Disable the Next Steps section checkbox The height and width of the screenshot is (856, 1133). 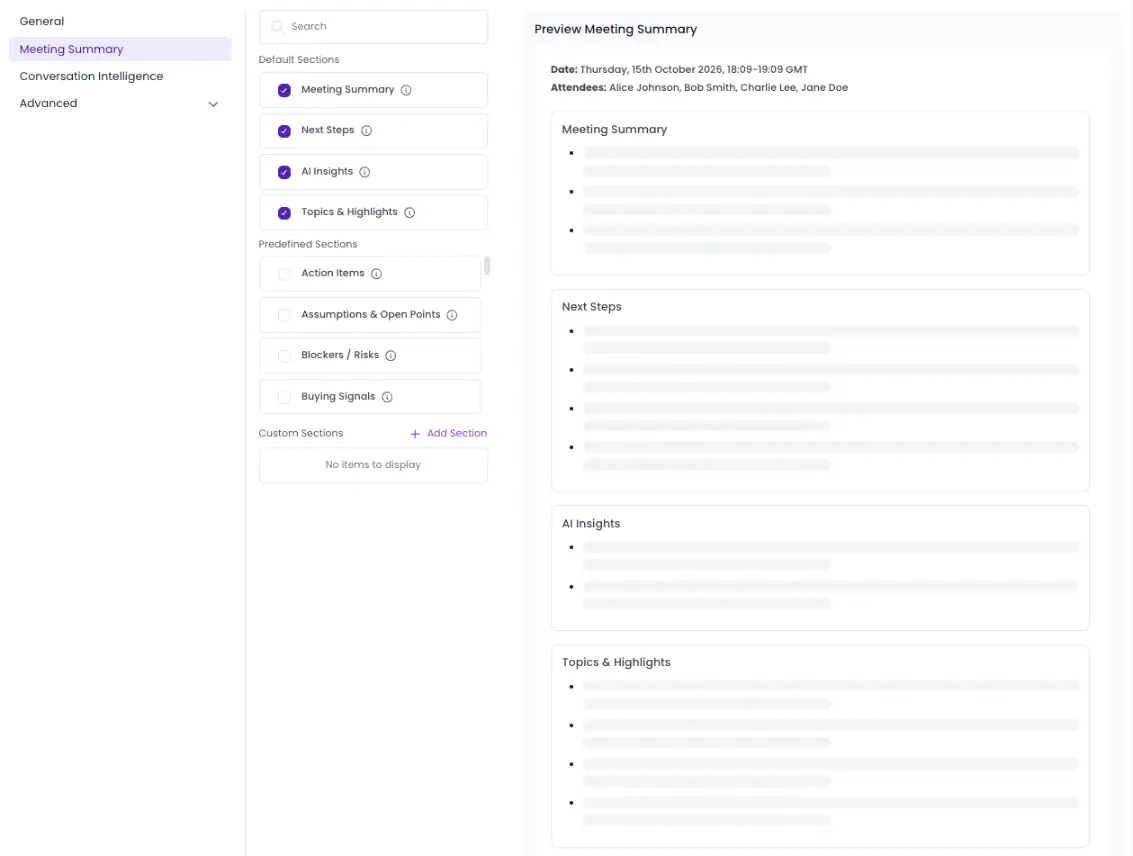coord(284,131)
